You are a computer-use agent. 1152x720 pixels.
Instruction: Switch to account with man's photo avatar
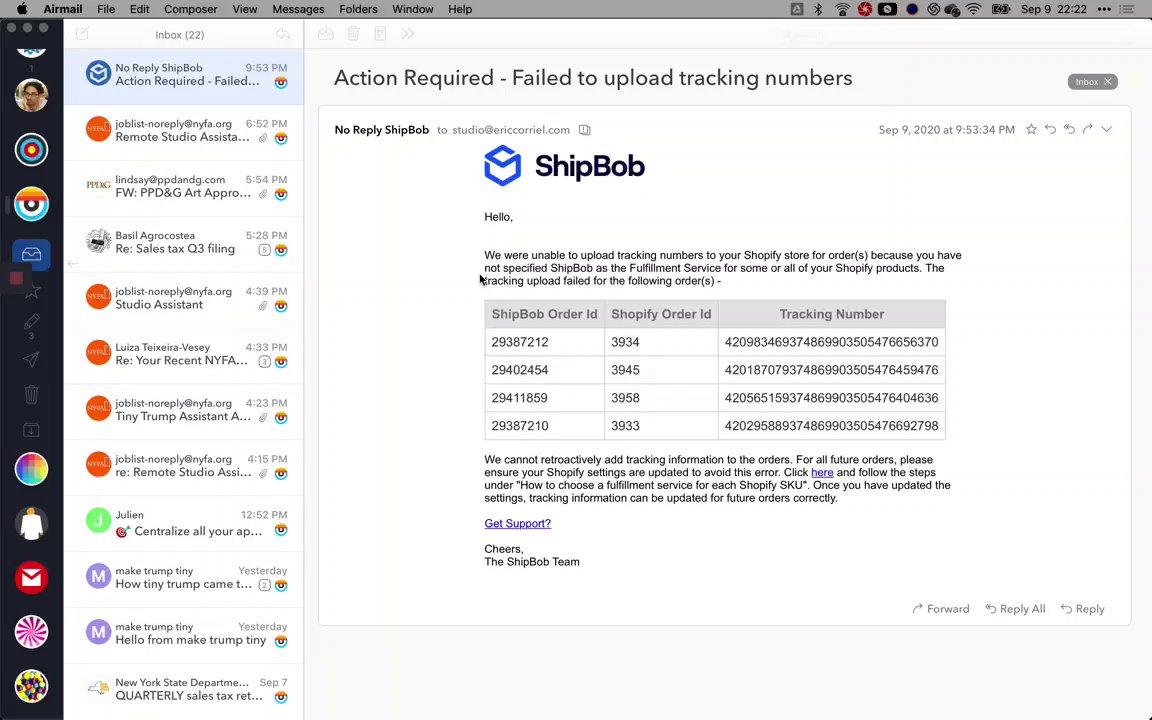tap(32, 95)
